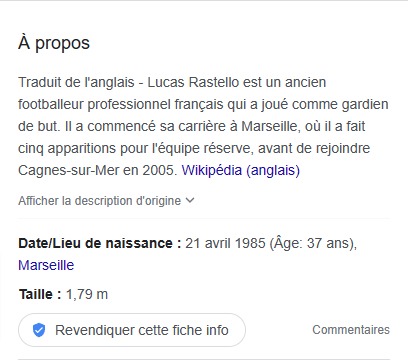Click the word Marseille inside the description paragraph
The image size is (408, 360).
(x=269, y=126)
